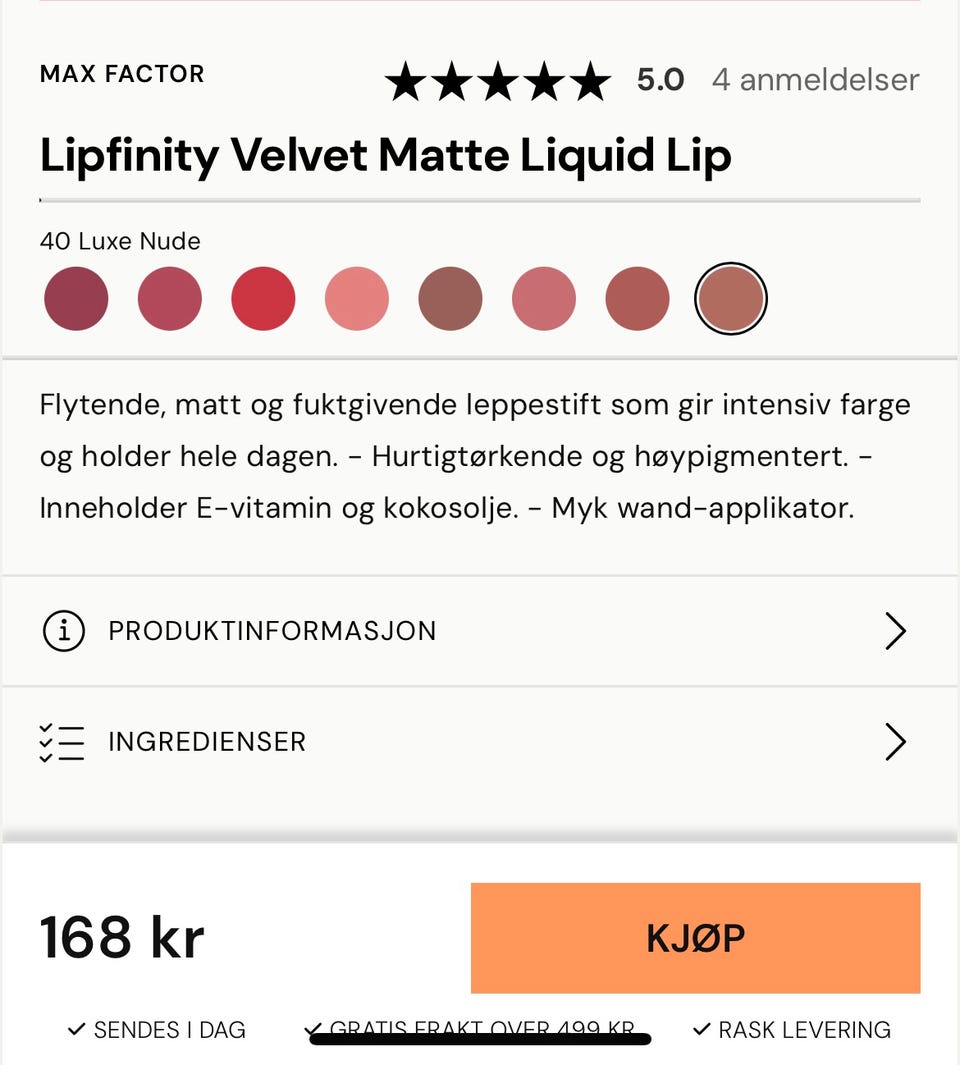Select the dark burgundy first shade swatch
This screenshot has width=960, height=1065.
(x=76, y=298)
